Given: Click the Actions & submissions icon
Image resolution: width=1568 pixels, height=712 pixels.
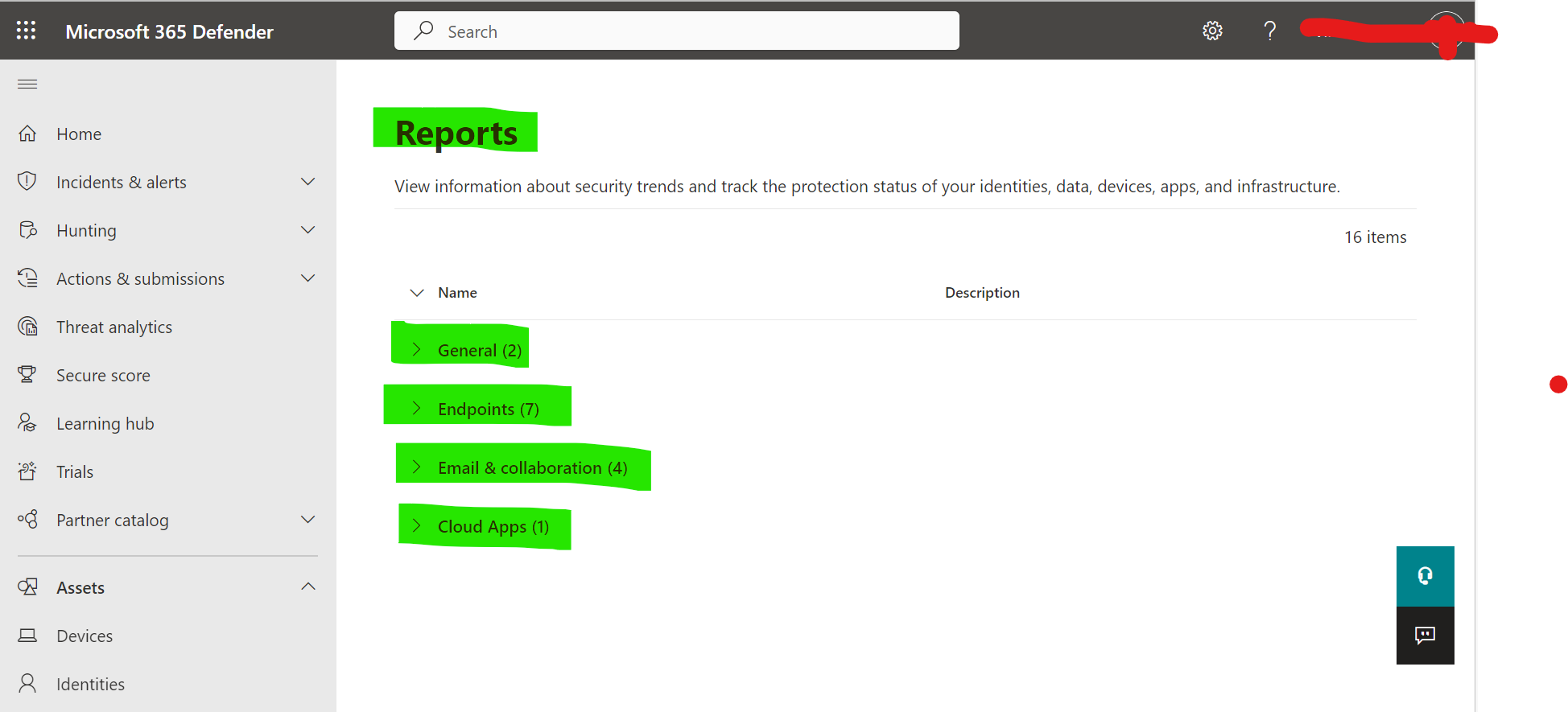Looking at the screenshot, I should pyautogui.click(x=27, y=278).
